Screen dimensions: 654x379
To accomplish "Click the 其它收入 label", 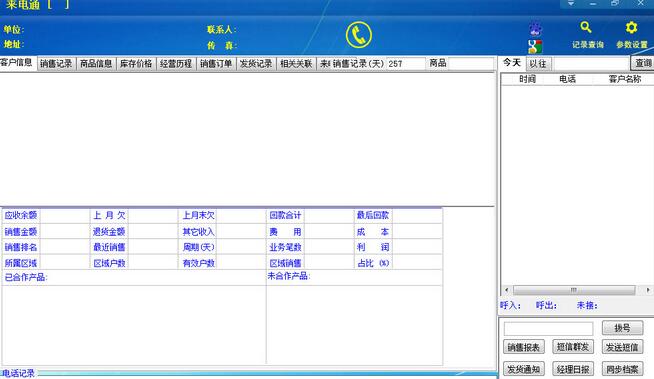I will (x=199, y=231).
